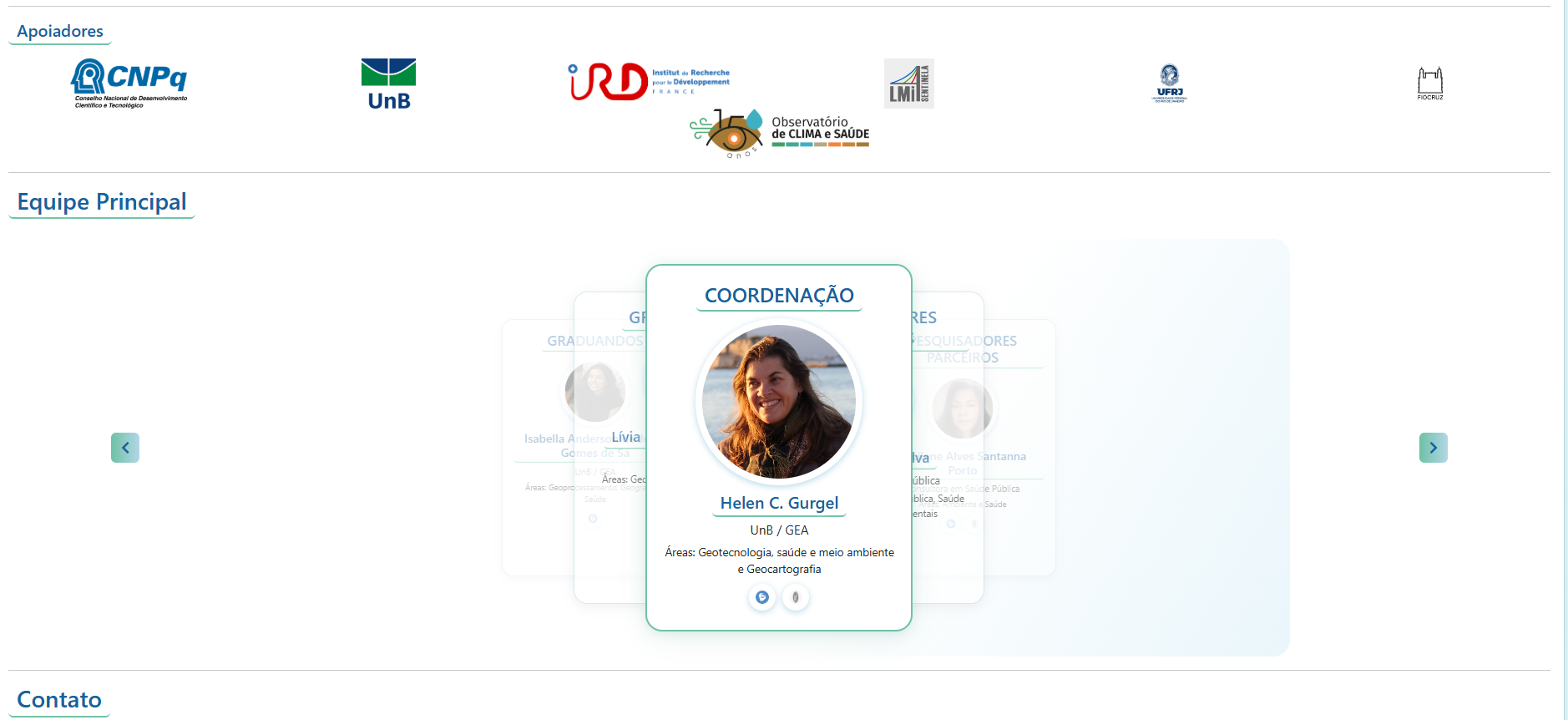Click the IRD France logo

(x=649, y=82)
